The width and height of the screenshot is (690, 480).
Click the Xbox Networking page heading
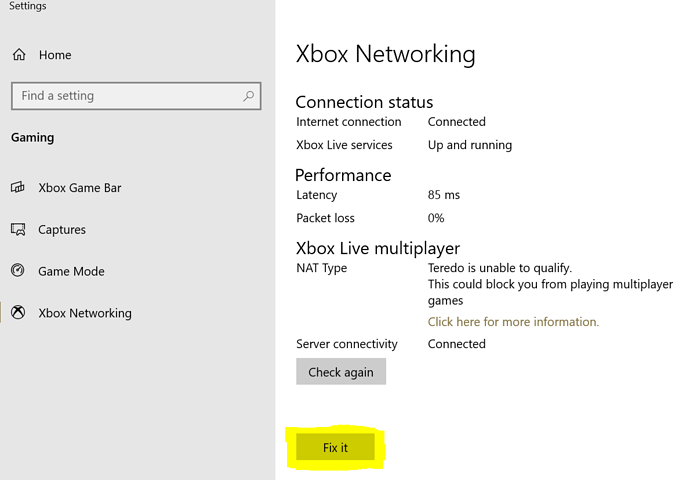[385, 54]
